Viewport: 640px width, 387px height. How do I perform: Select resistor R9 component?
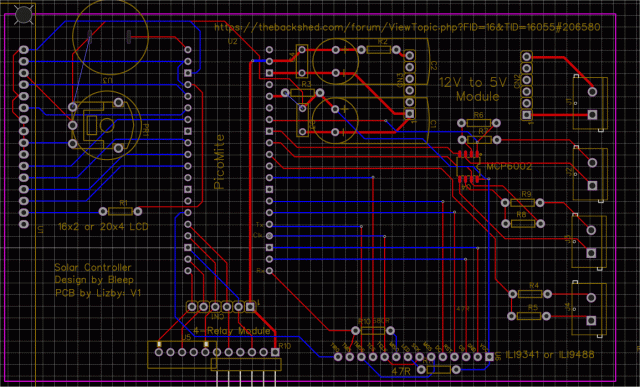point(522,202)
